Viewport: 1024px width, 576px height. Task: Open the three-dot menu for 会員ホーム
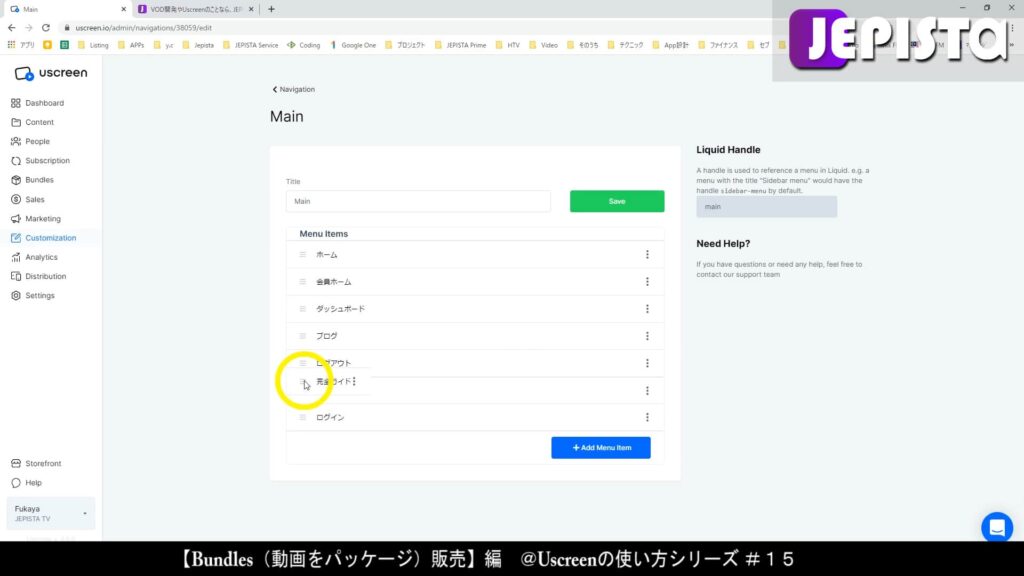point(647,281)
